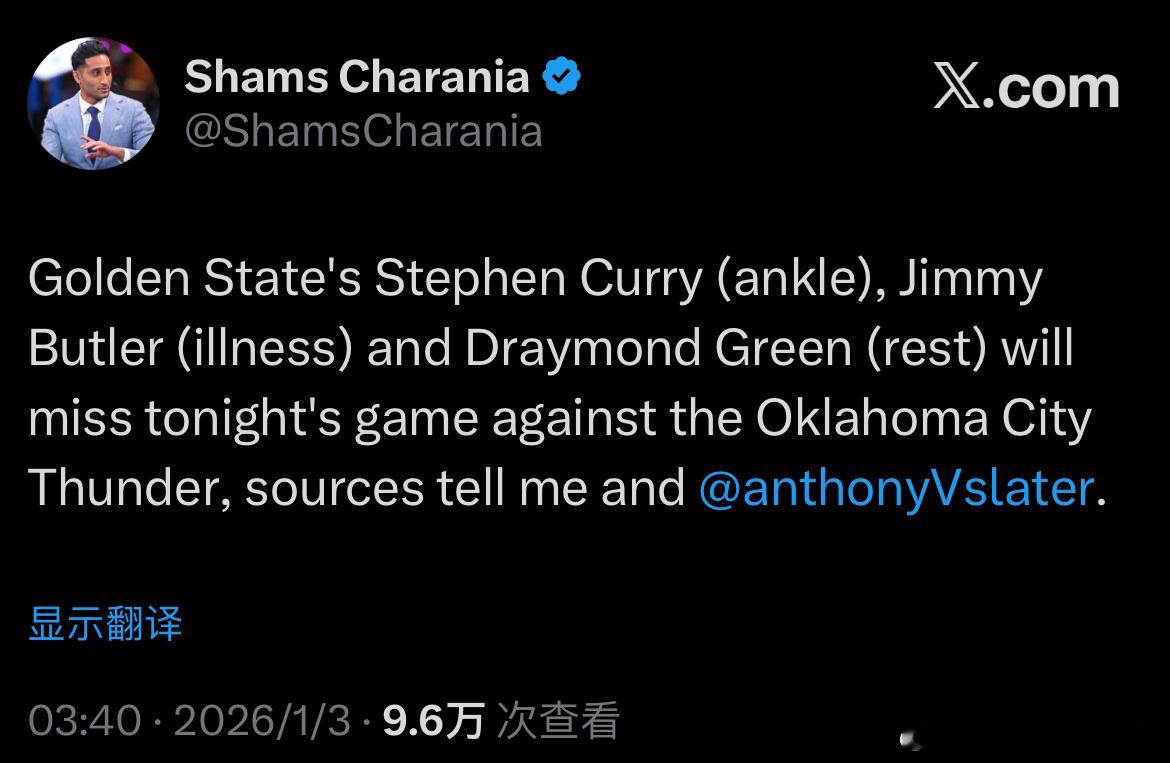
Task: Open Shams Charania's display name
Action: click(358, 76)
